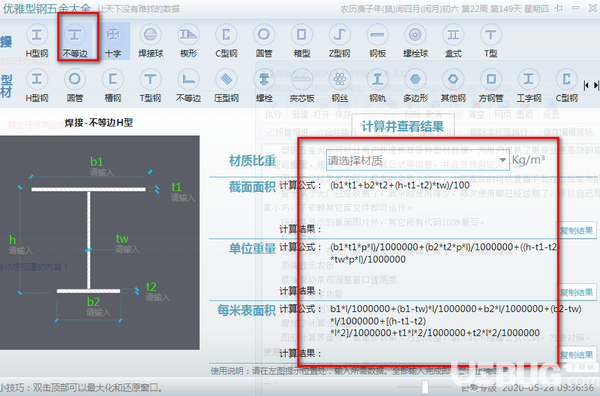The image size is (600, 396).
Task: Choose the 多边形 polygon profile icon
Action: tap(415, 86)
